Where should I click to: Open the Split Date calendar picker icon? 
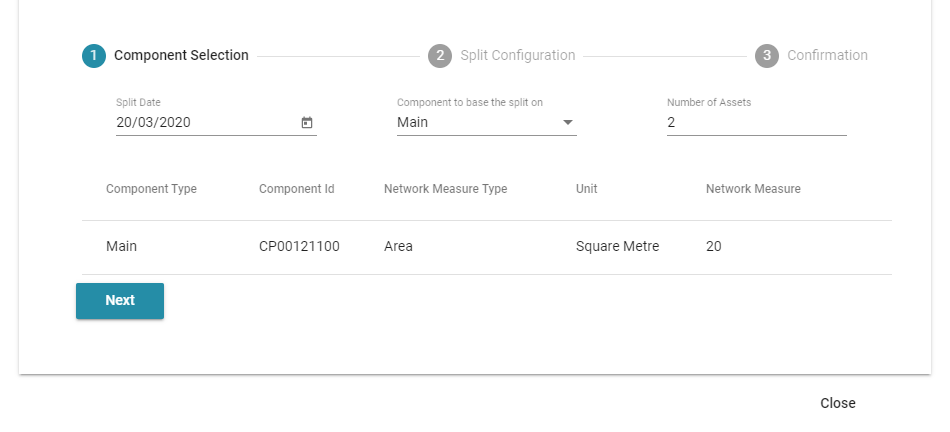coord(307,122)
